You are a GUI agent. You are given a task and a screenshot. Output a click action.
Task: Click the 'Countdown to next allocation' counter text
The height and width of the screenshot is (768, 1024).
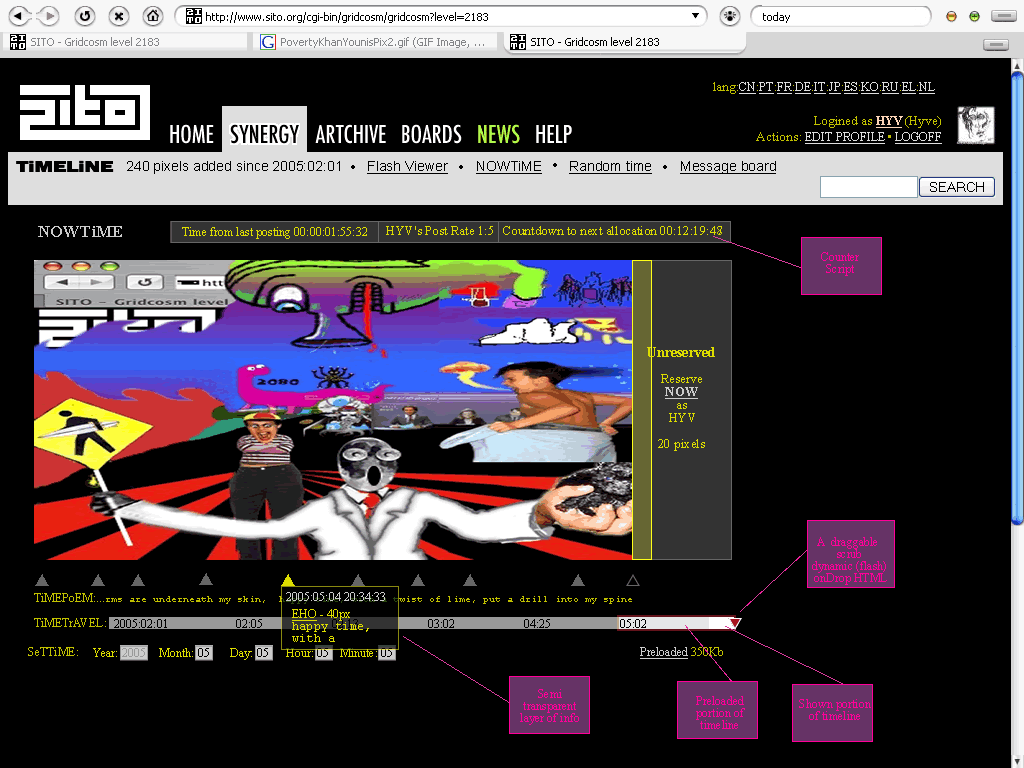point(613,231)
